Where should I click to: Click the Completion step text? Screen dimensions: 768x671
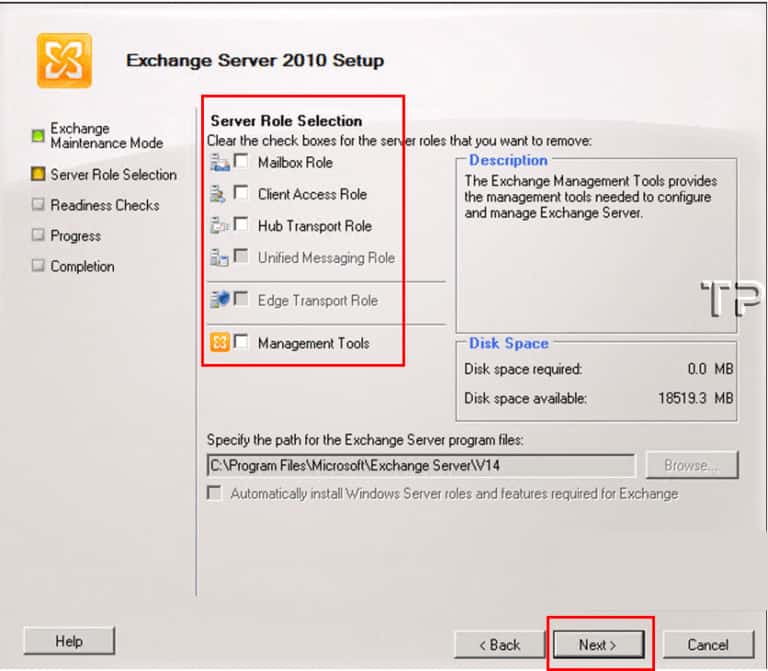coord(82,266)
